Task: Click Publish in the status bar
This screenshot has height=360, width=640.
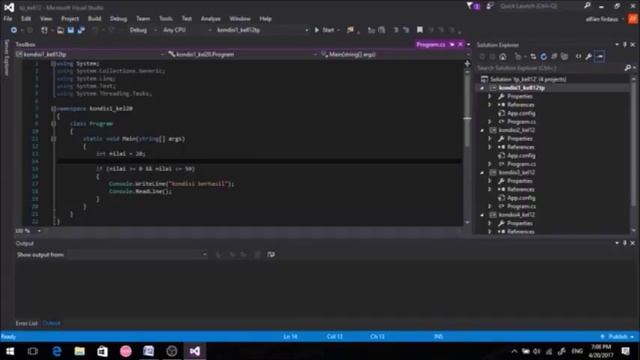Action: point(618,337)
